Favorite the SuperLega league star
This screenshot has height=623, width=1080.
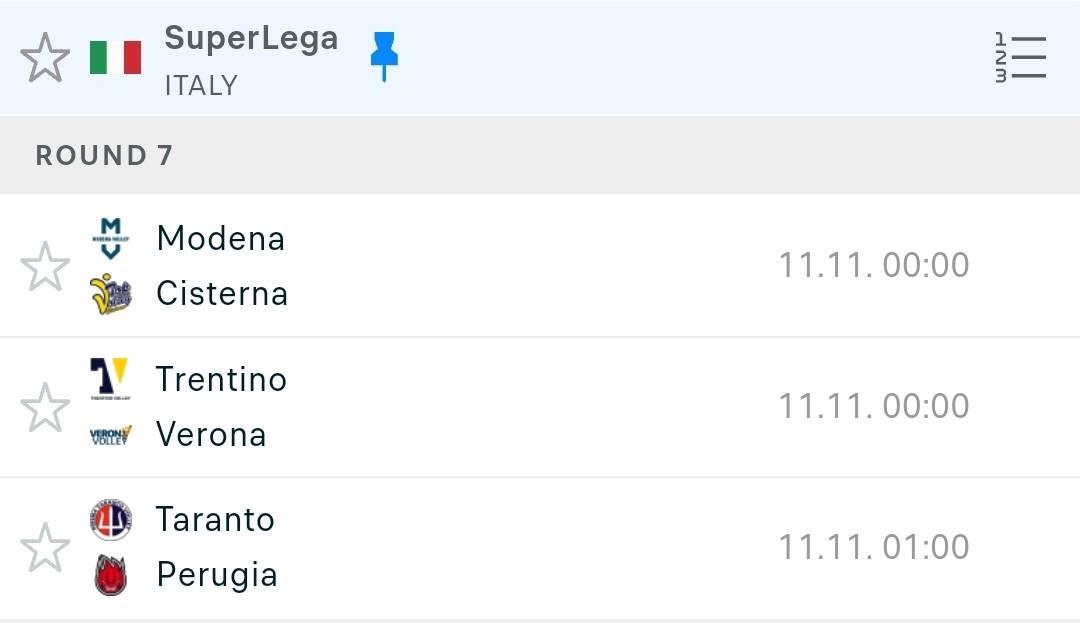[45, 58]
